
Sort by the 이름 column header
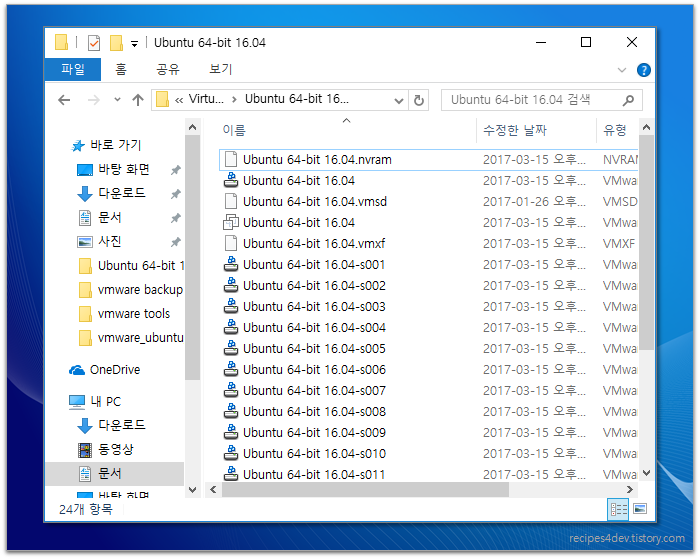point(234,130)
